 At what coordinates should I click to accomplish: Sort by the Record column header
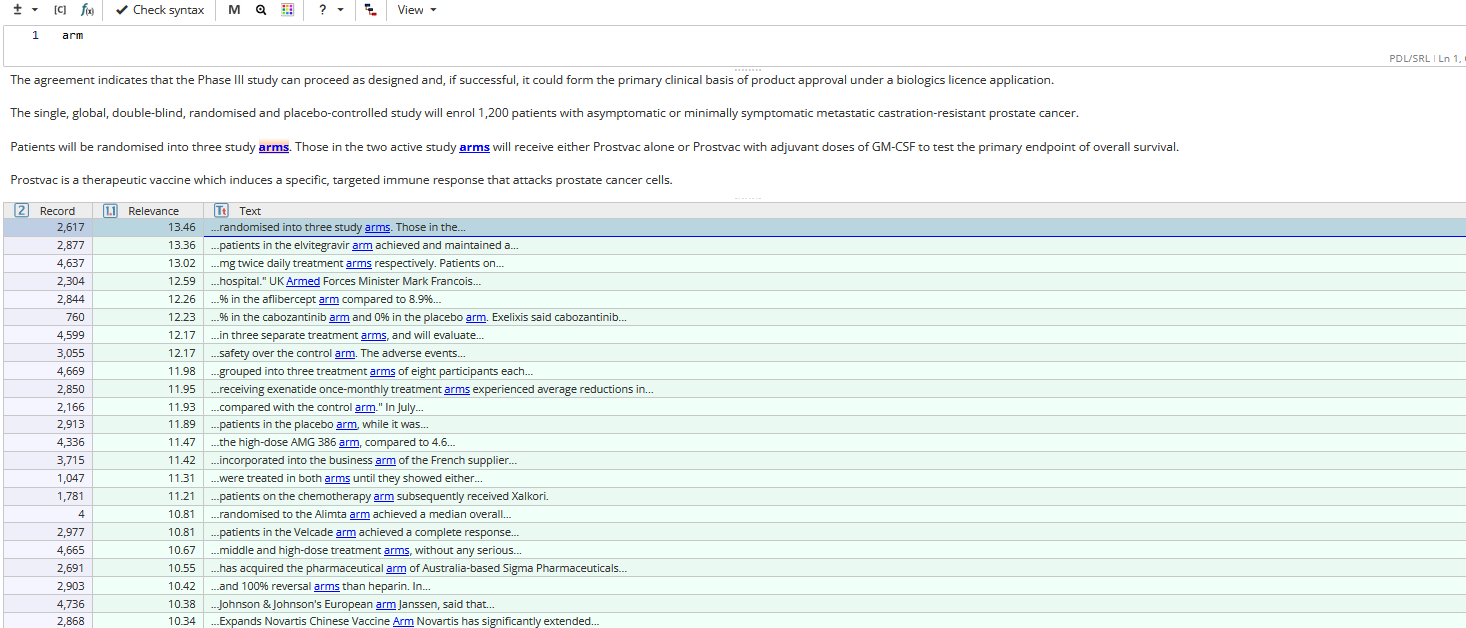(x=57, y=211)
